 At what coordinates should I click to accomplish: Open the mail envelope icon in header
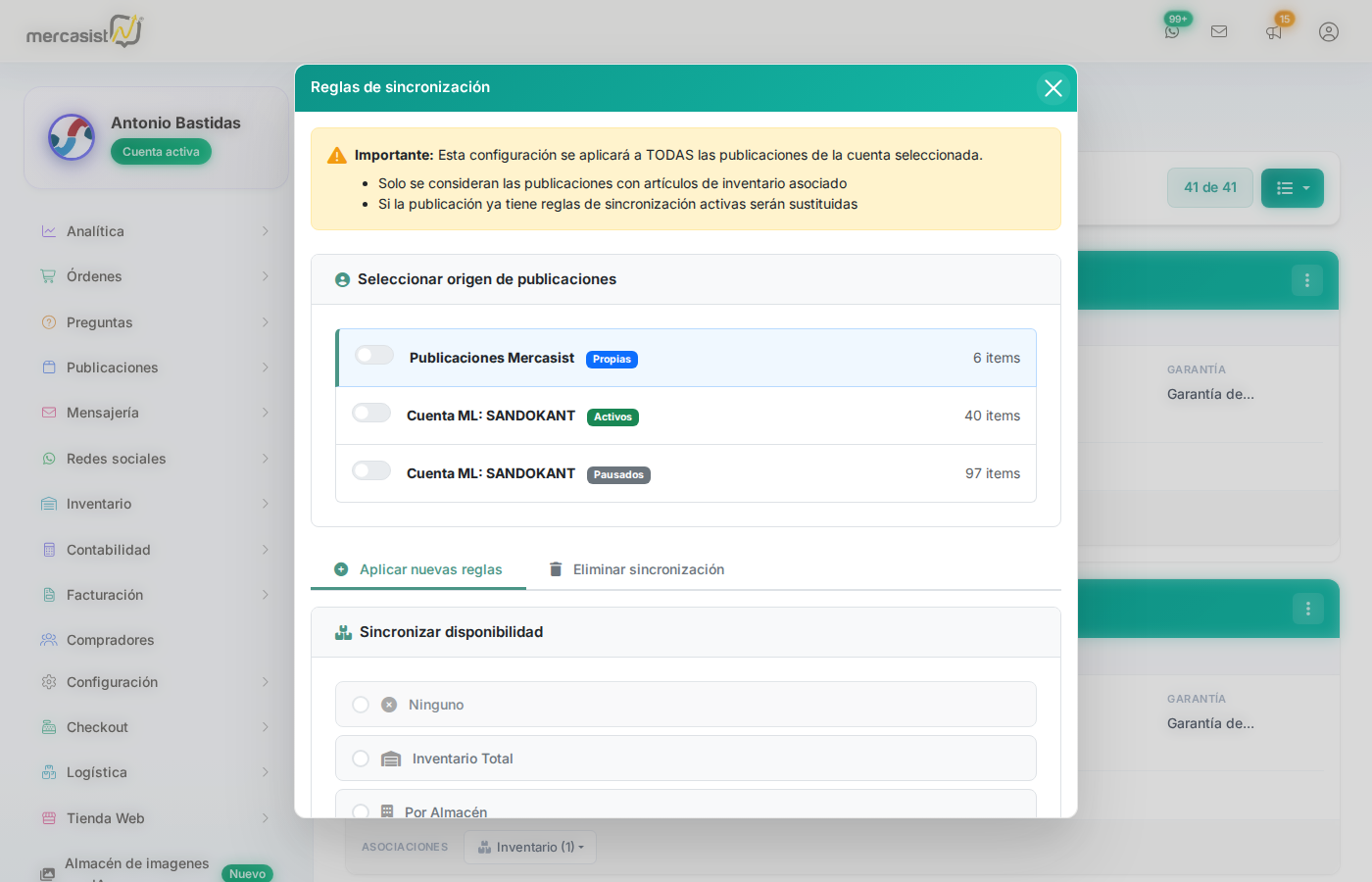pyautogui.click(x=1219, y=31)
